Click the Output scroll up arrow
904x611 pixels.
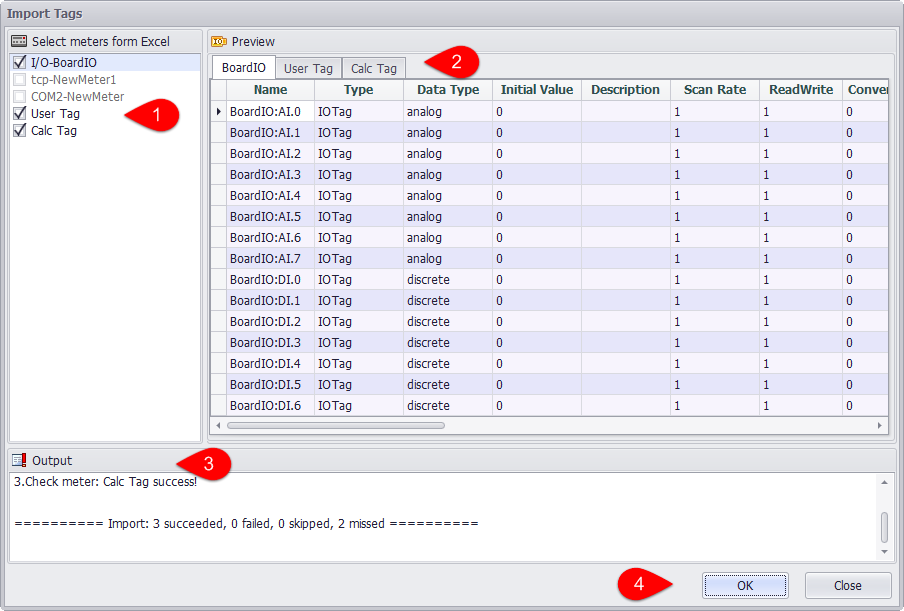pos(883,482)
